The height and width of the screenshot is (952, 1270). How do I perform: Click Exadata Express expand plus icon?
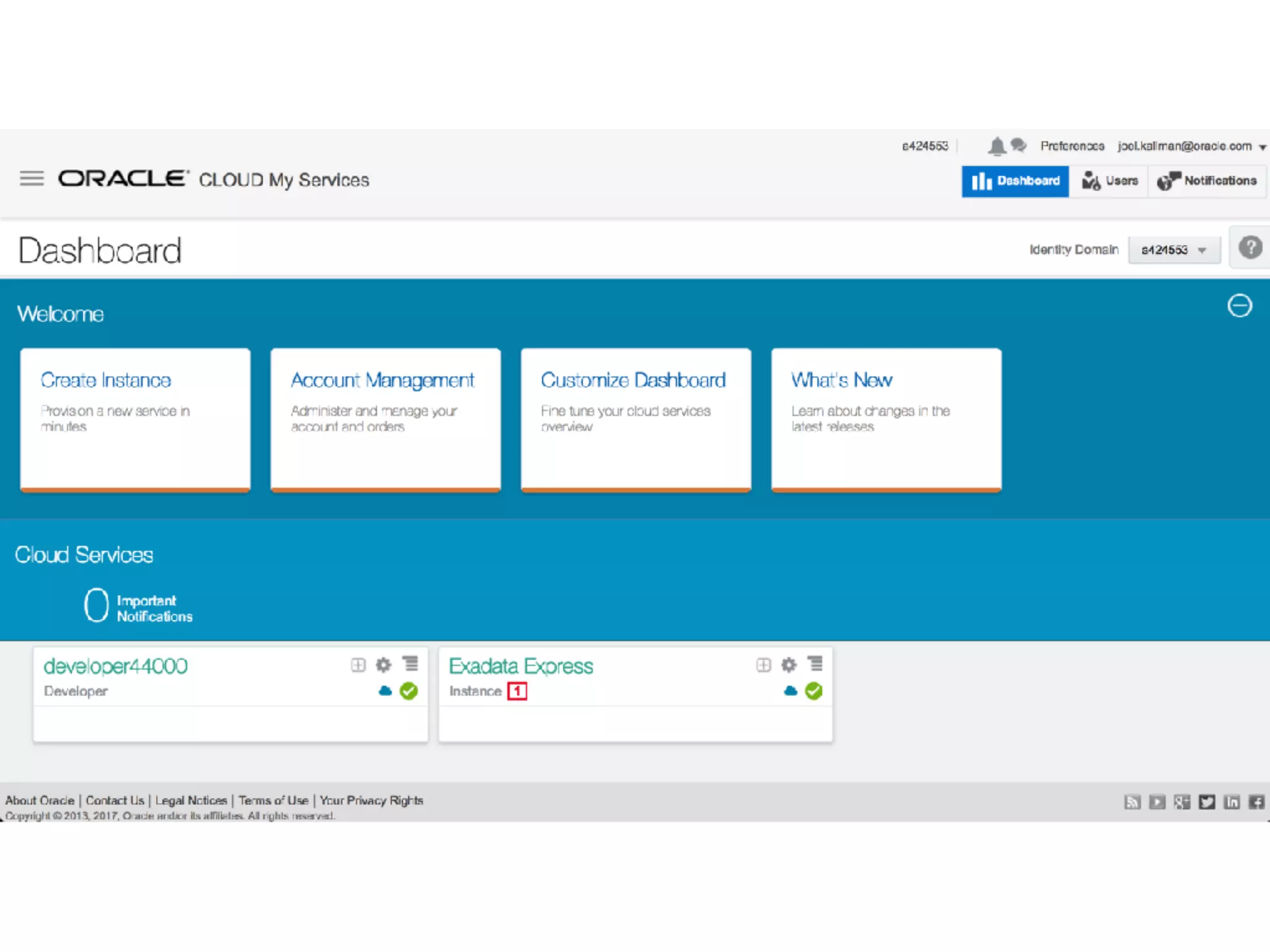763,665
